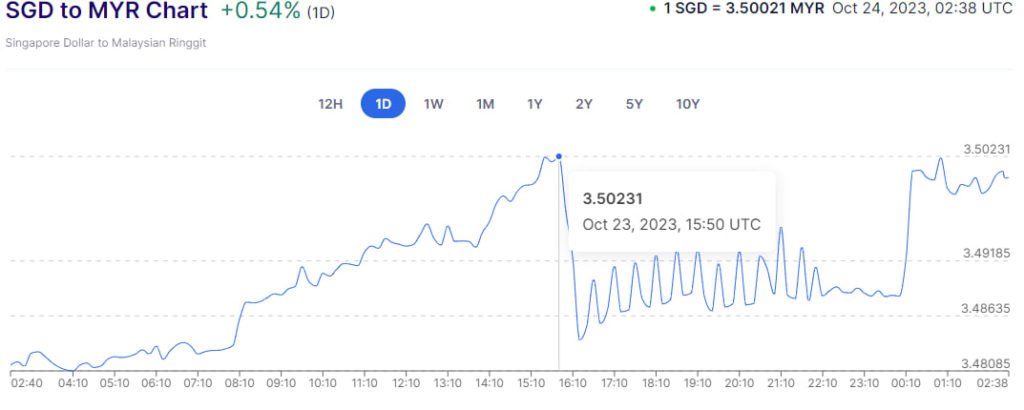Screen dimensions: 1024x410
Task: Click the 3.48635 y-axis label
Action: (x=987, y=309)
